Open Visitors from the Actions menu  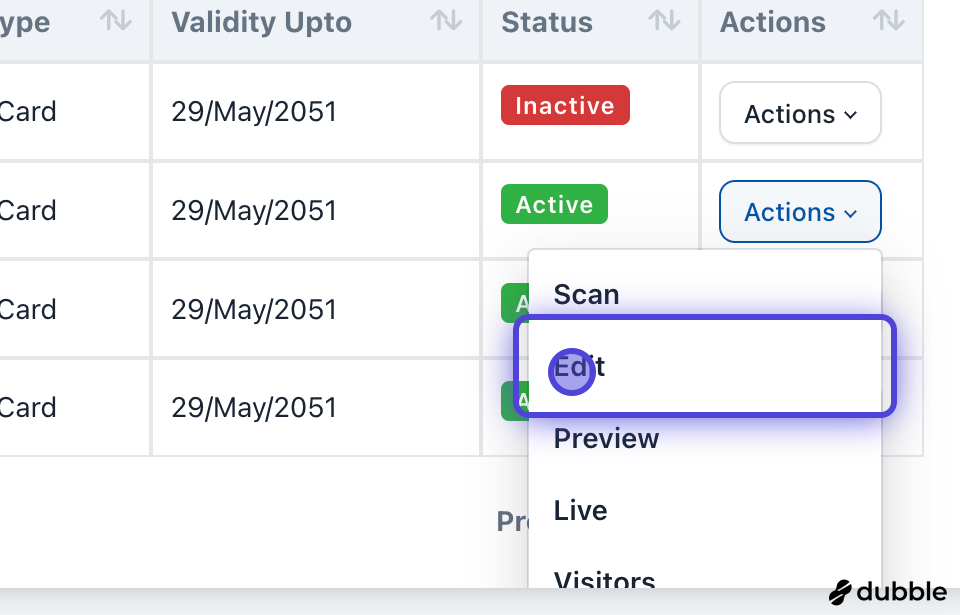click(x=605, y=578)
